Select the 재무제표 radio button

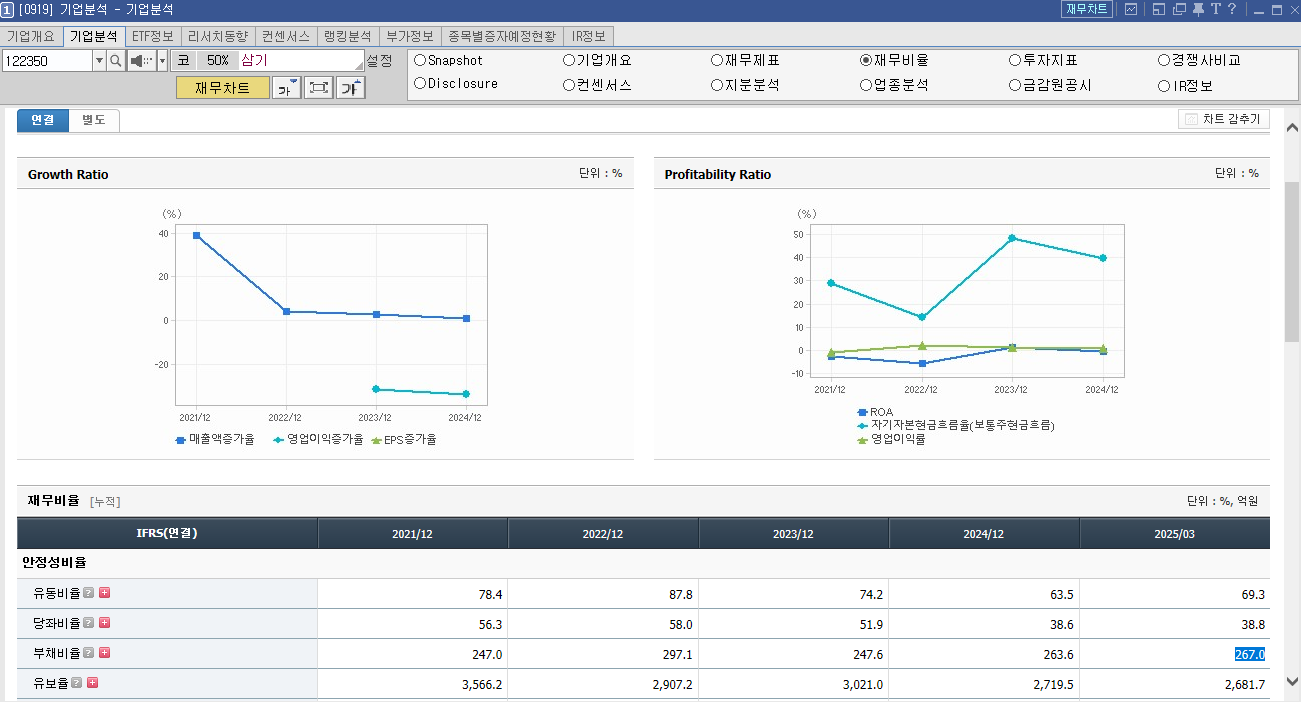point(717,60)
